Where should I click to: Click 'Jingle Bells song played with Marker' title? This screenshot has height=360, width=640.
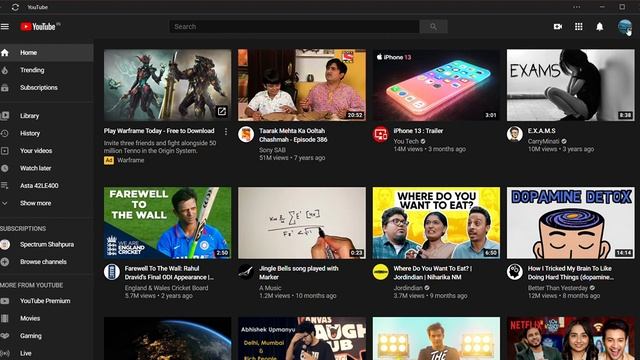click(299, 273)
